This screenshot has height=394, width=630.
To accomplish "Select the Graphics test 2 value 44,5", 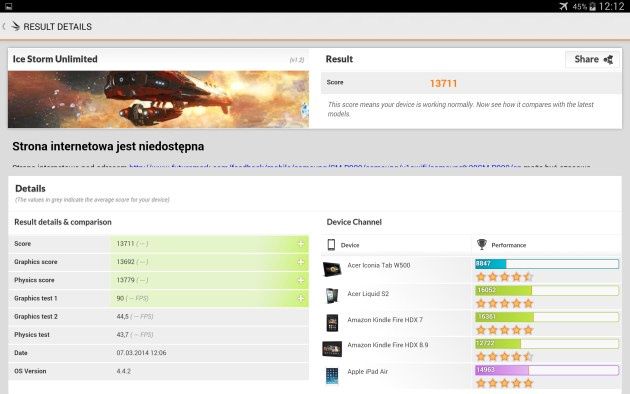I will 123,316.
